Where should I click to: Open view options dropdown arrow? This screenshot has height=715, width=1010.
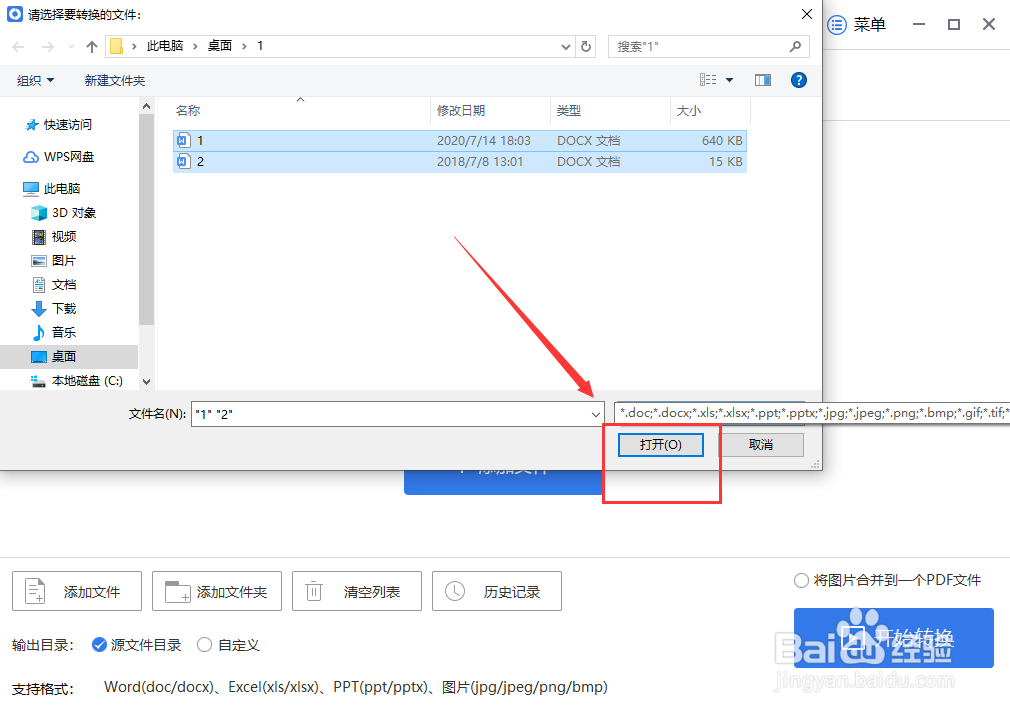coord(729,80)
